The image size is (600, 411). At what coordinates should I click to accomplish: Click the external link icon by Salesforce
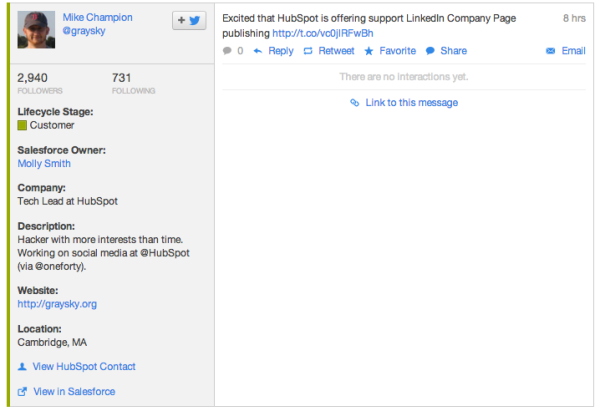(x=22, y=391)
